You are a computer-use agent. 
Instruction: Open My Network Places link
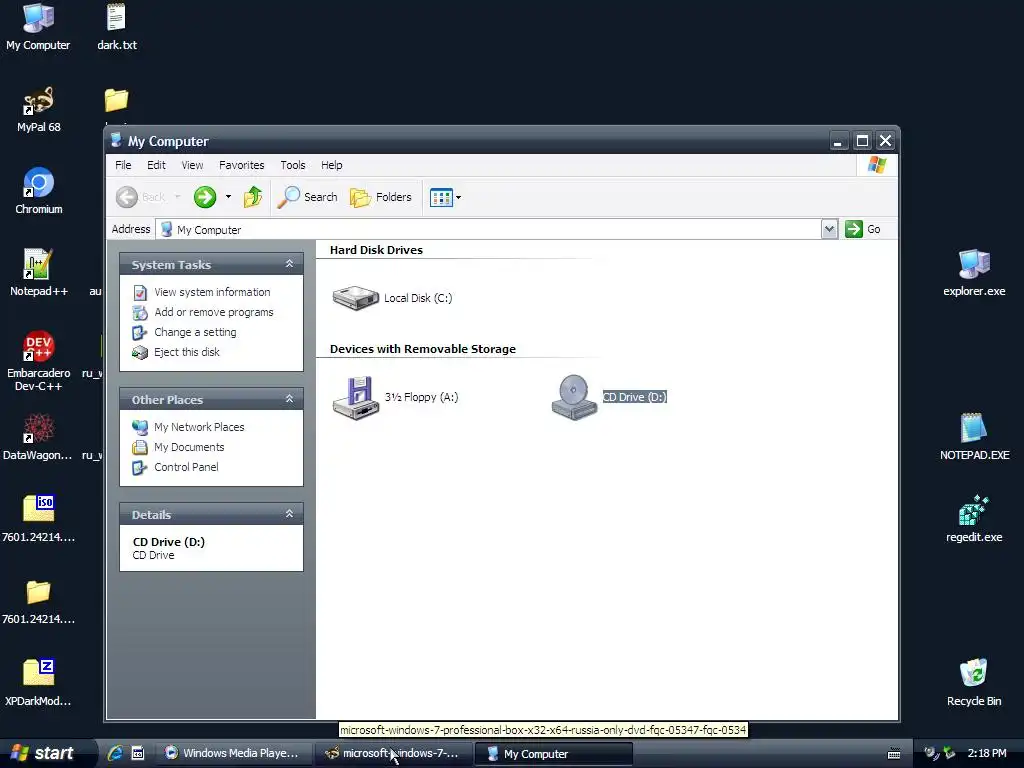pos(199,427)
